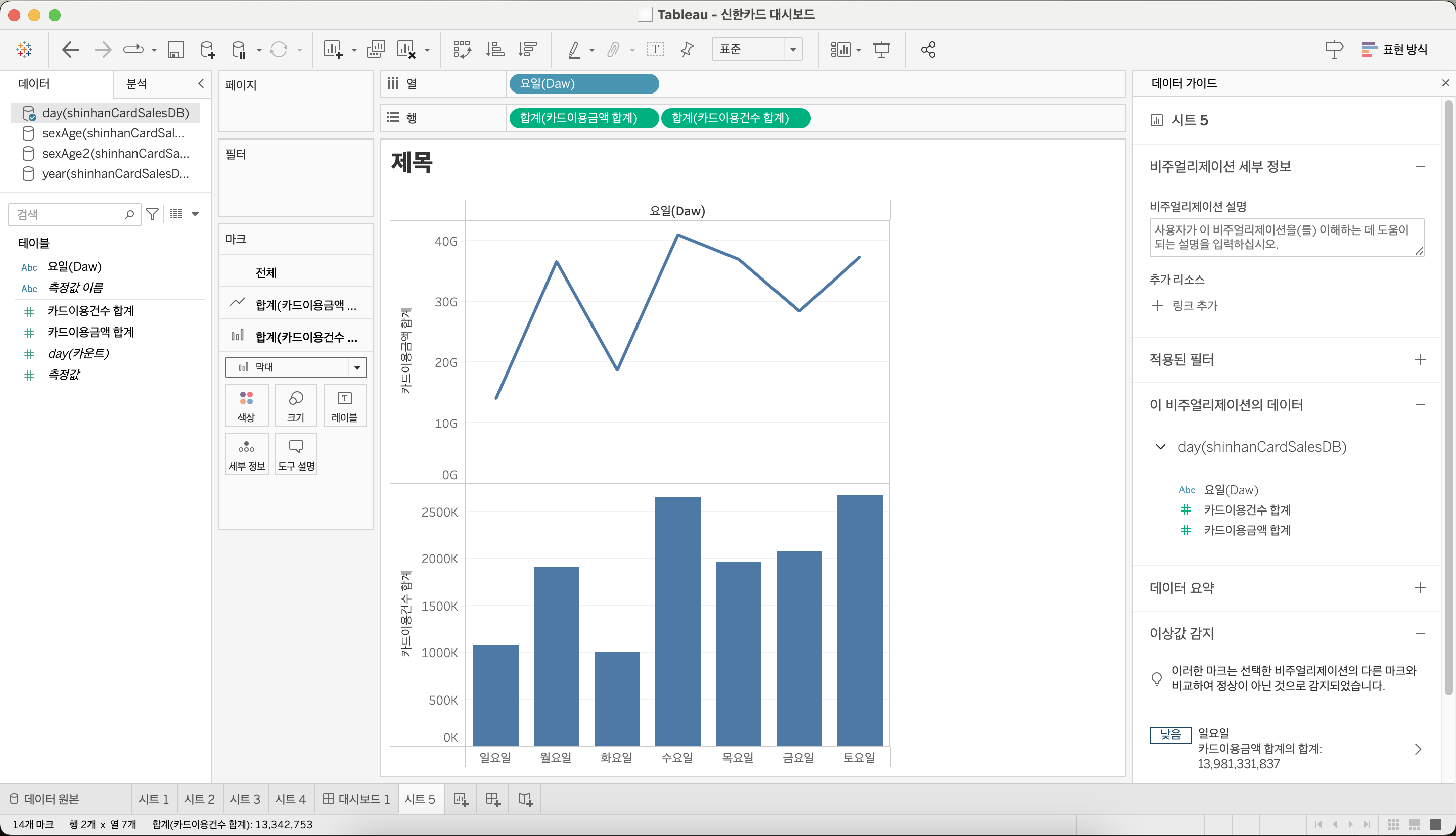The height and width of the screenshot is (836, 1456).
Task: Click the Sort ascending toolbar icon
Action: pyautogui.click(x=495, y=50)
